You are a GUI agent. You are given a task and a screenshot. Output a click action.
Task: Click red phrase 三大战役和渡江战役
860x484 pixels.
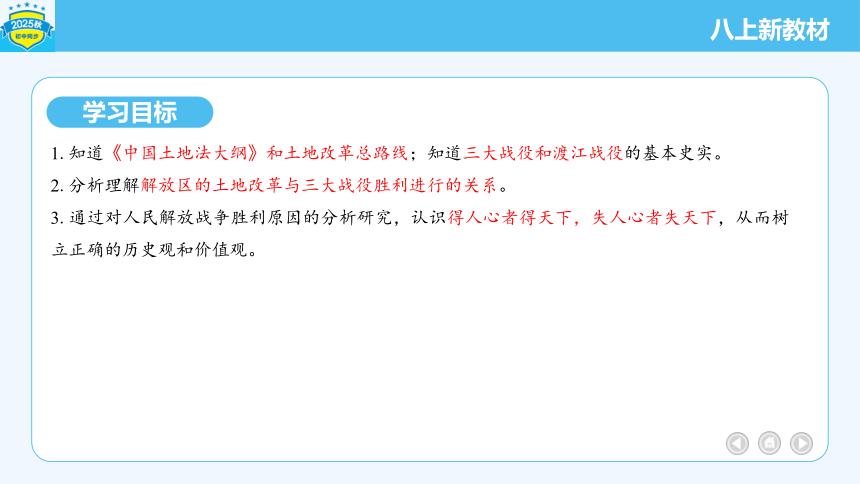tap(543, 153)
